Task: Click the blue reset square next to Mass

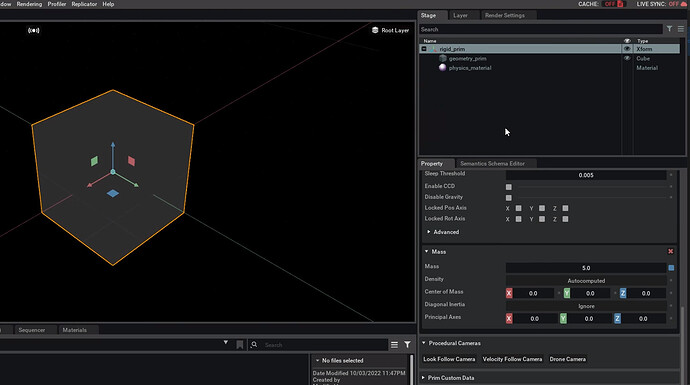Action: [x=671, y=268]
